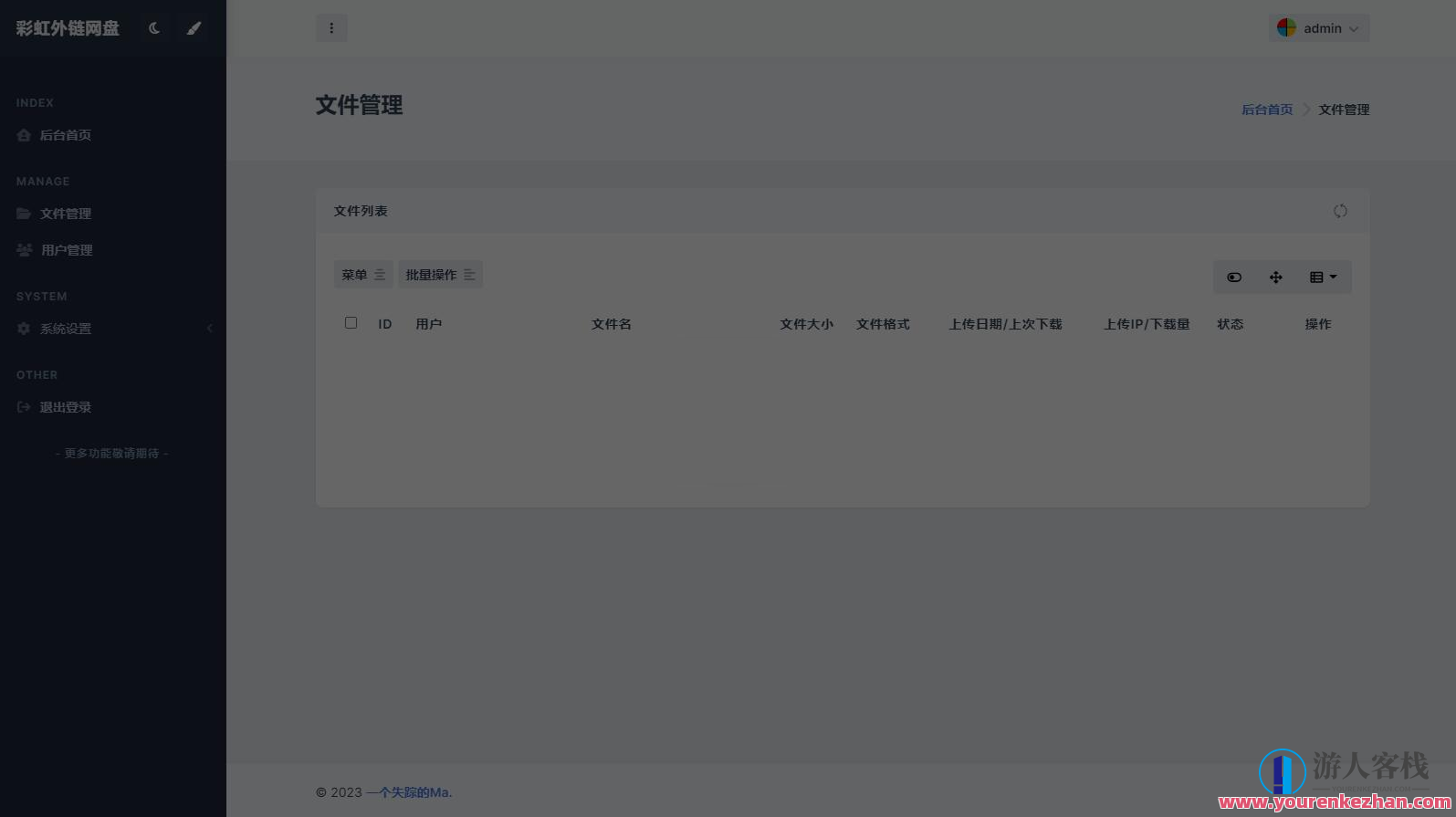Open the theme brush icon
Image resolution: width=1456 pixels, height=817 pixels.
[194, 28]
